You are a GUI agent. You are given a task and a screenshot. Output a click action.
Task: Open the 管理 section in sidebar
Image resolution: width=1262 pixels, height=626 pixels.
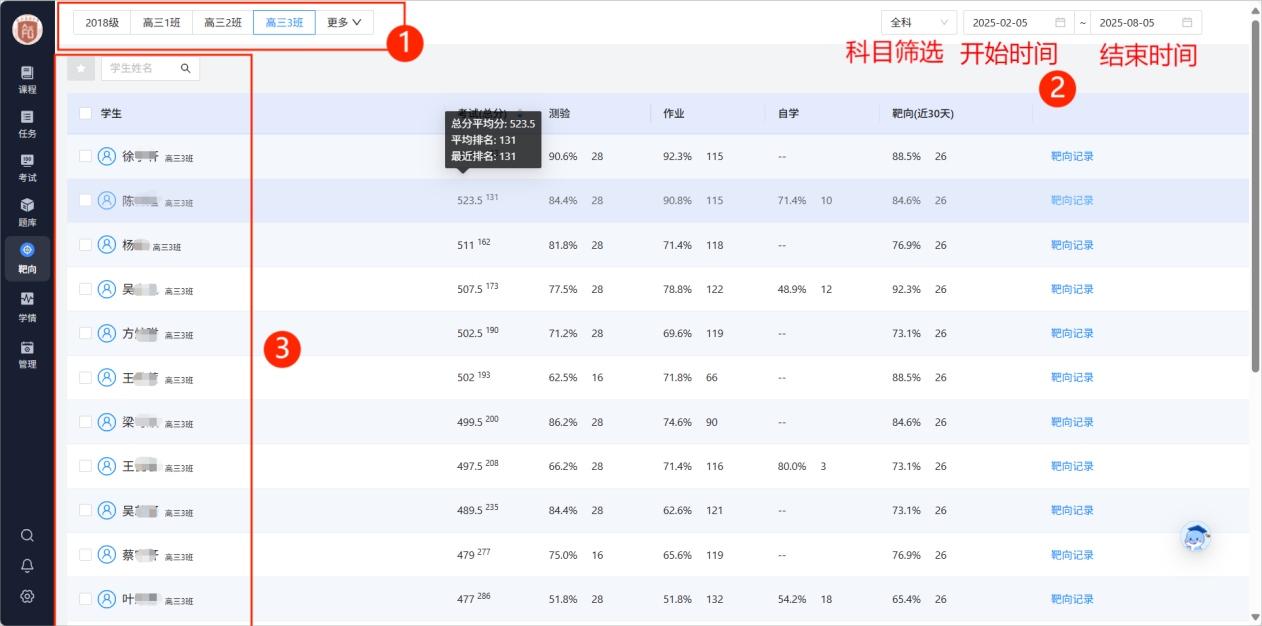tap(27, 354)
